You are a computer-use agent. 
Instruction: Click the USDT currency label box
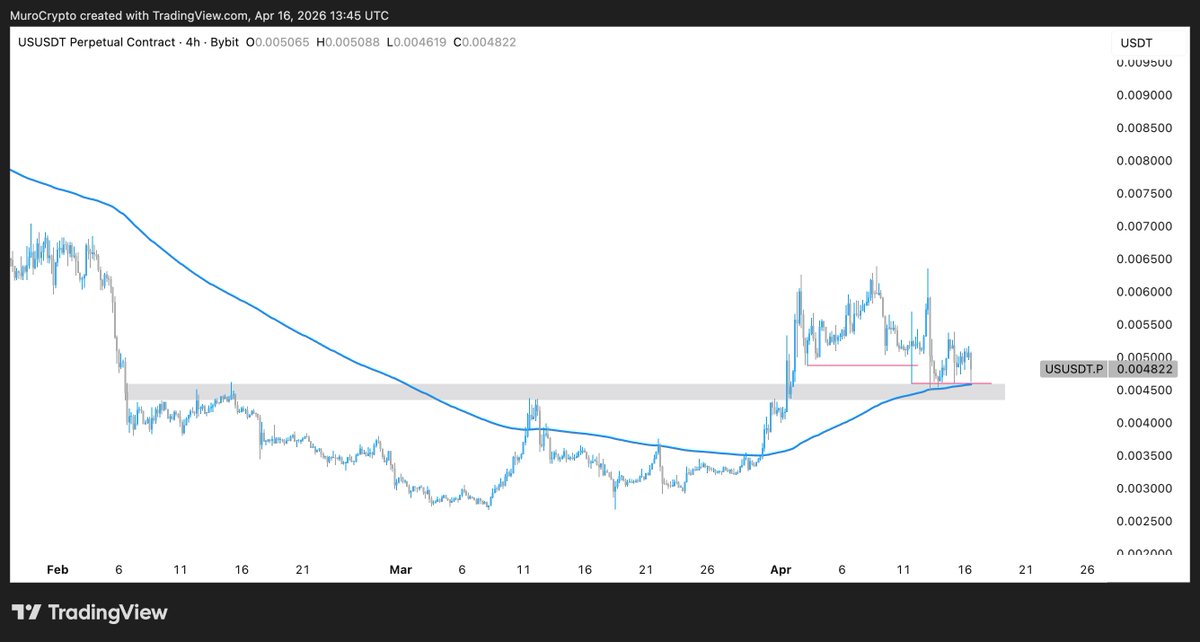point(1148,44)
